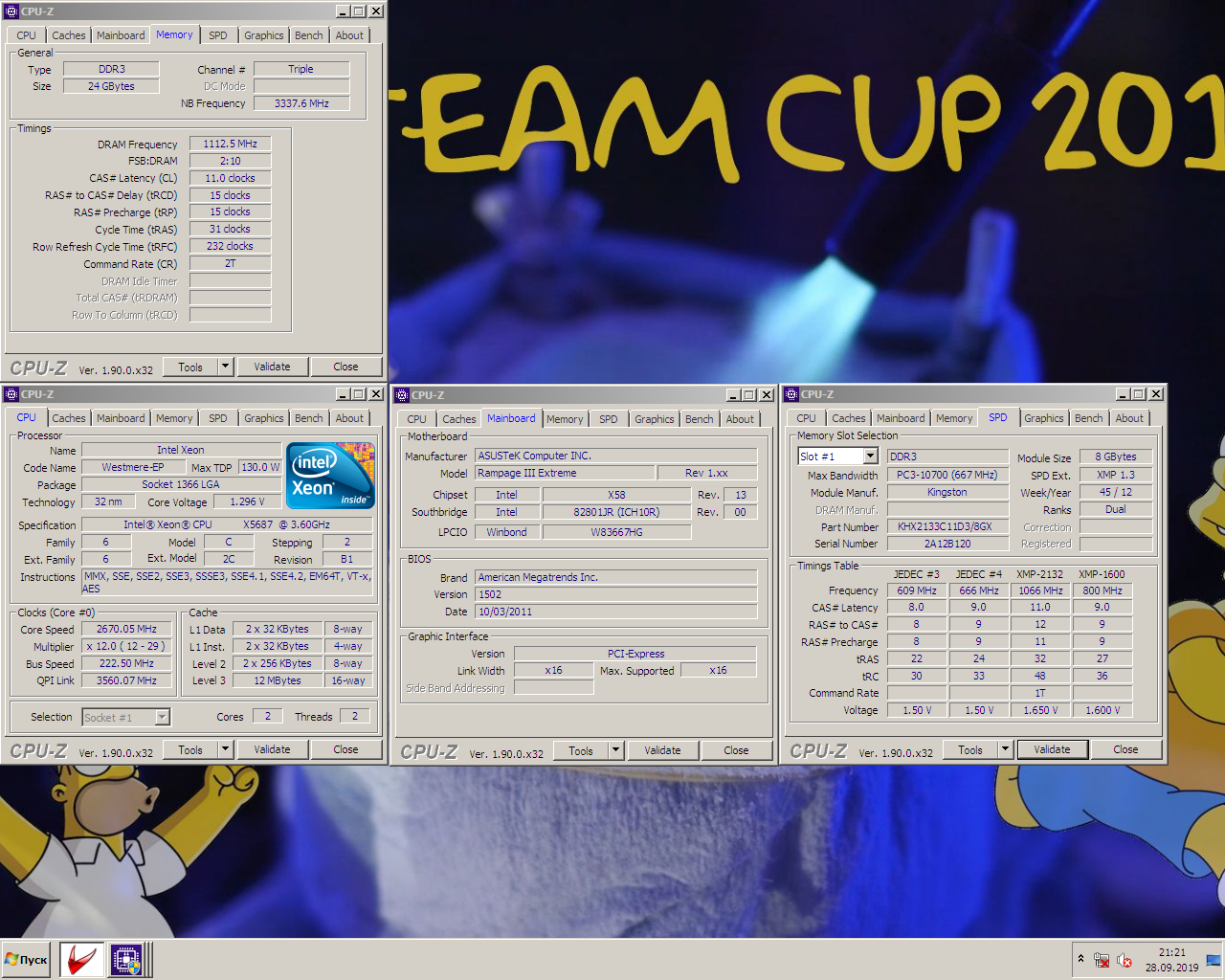Open the Socket #1 selection dropdown

pyautogui.click(x=162, y=717)
